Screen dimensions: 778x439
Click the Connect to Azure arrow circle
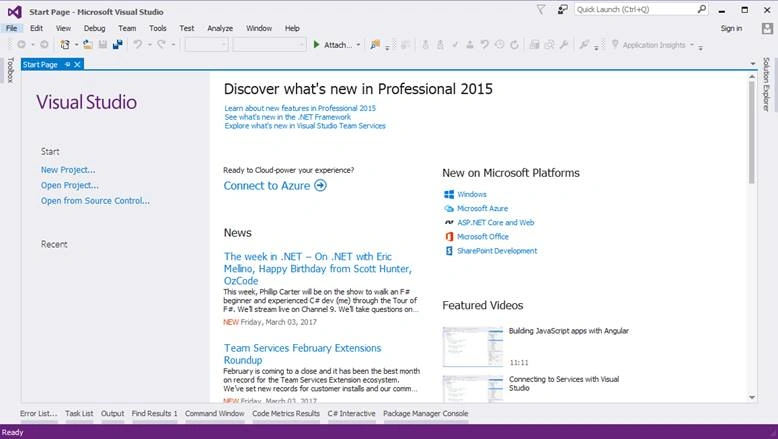point(321,186)
